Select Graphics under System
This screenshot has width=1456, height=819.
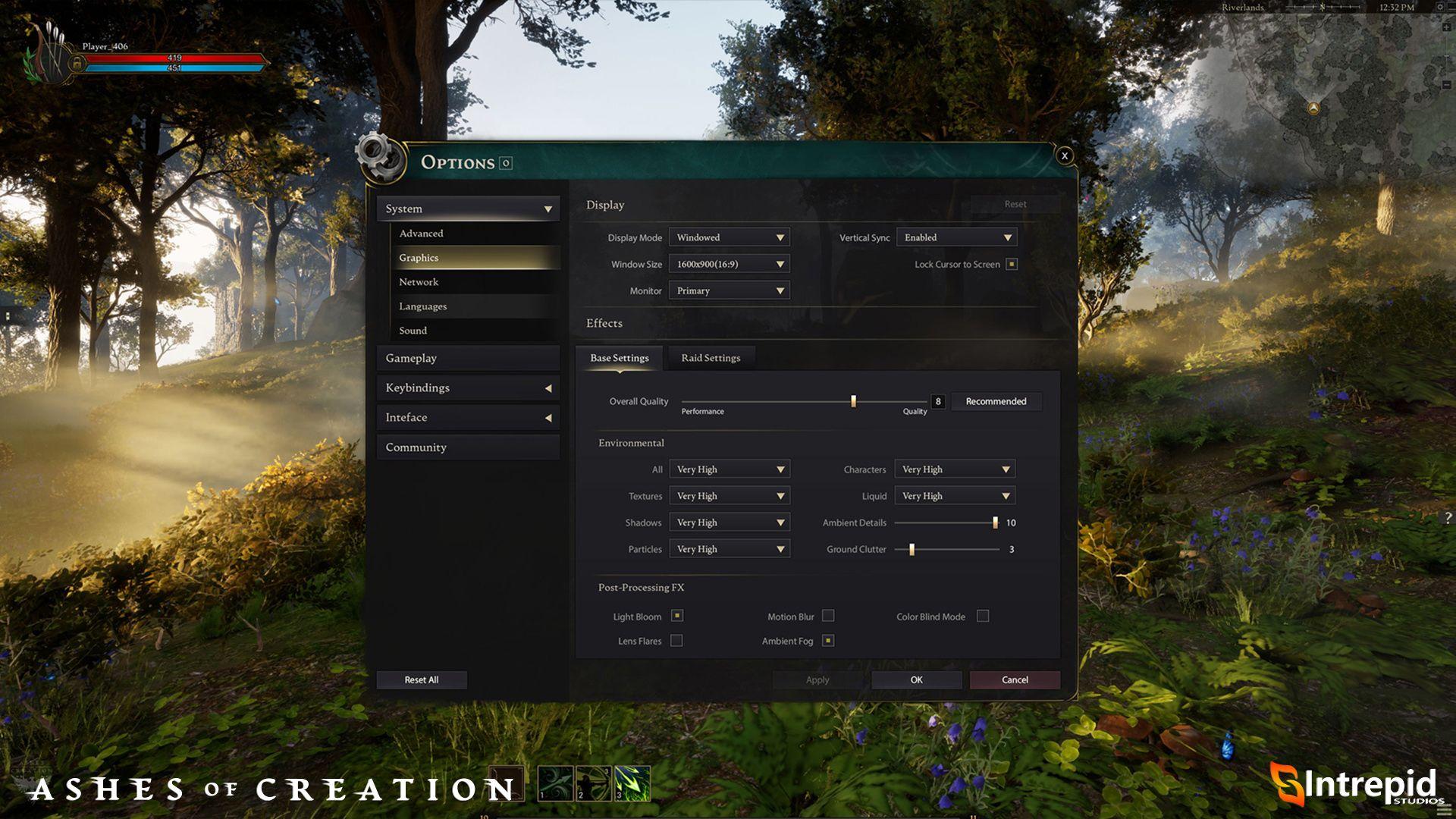tap(475, 258)
